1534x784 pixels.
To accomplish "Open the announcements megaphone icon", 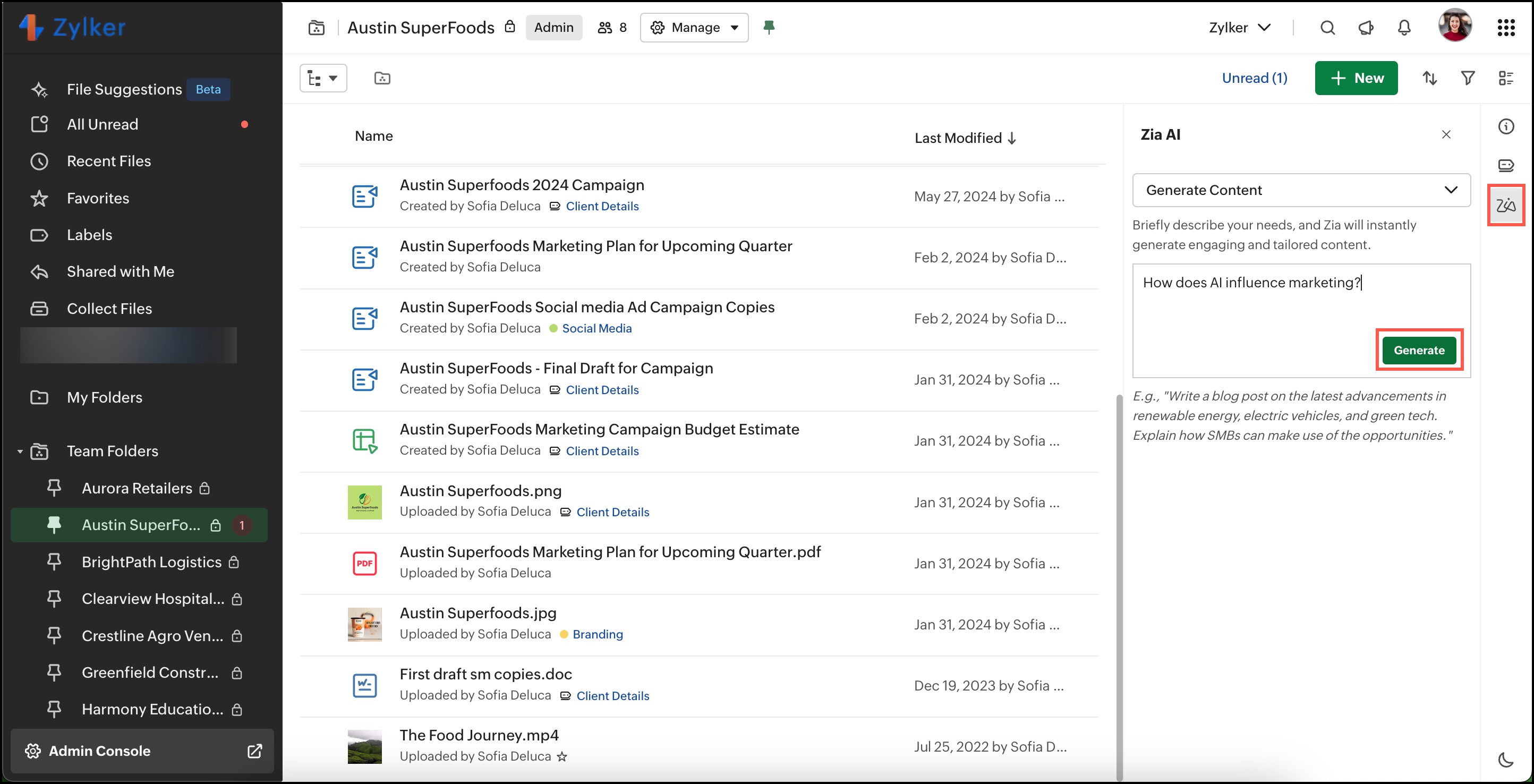I will 1366,28.
